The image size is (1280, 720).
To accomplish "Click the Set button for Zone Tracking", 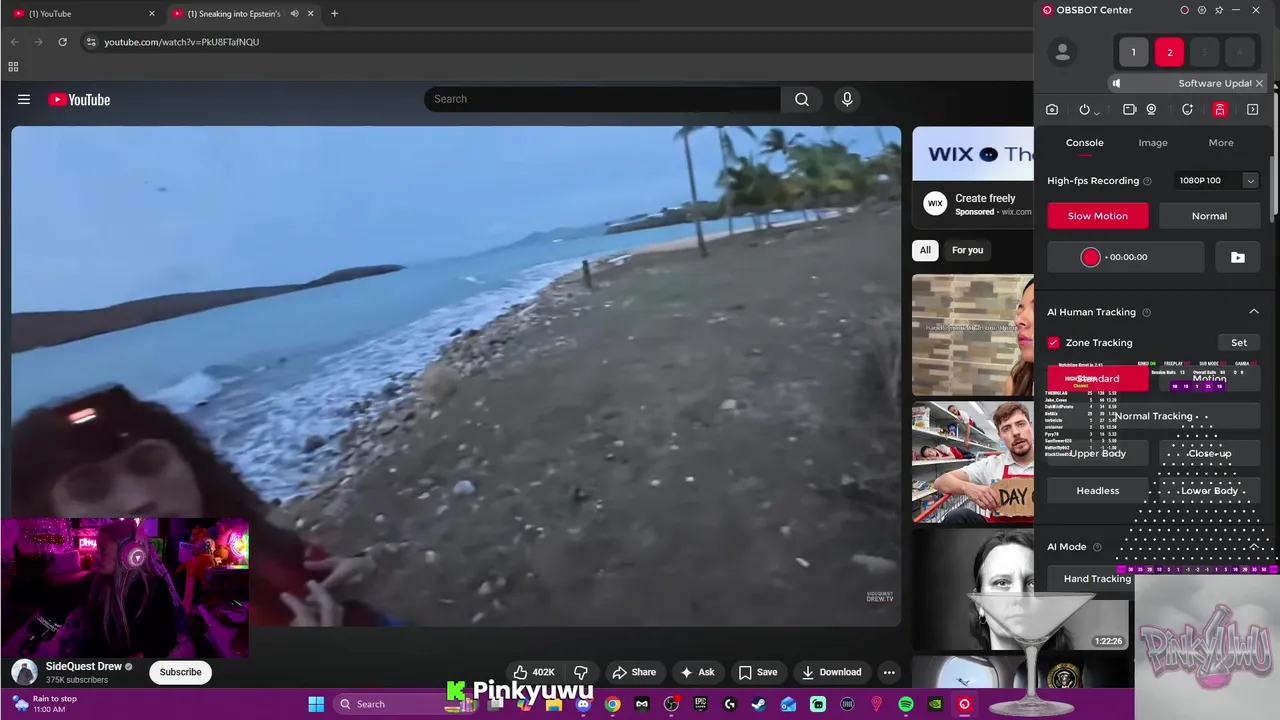I will click(x=1239, y=343).
